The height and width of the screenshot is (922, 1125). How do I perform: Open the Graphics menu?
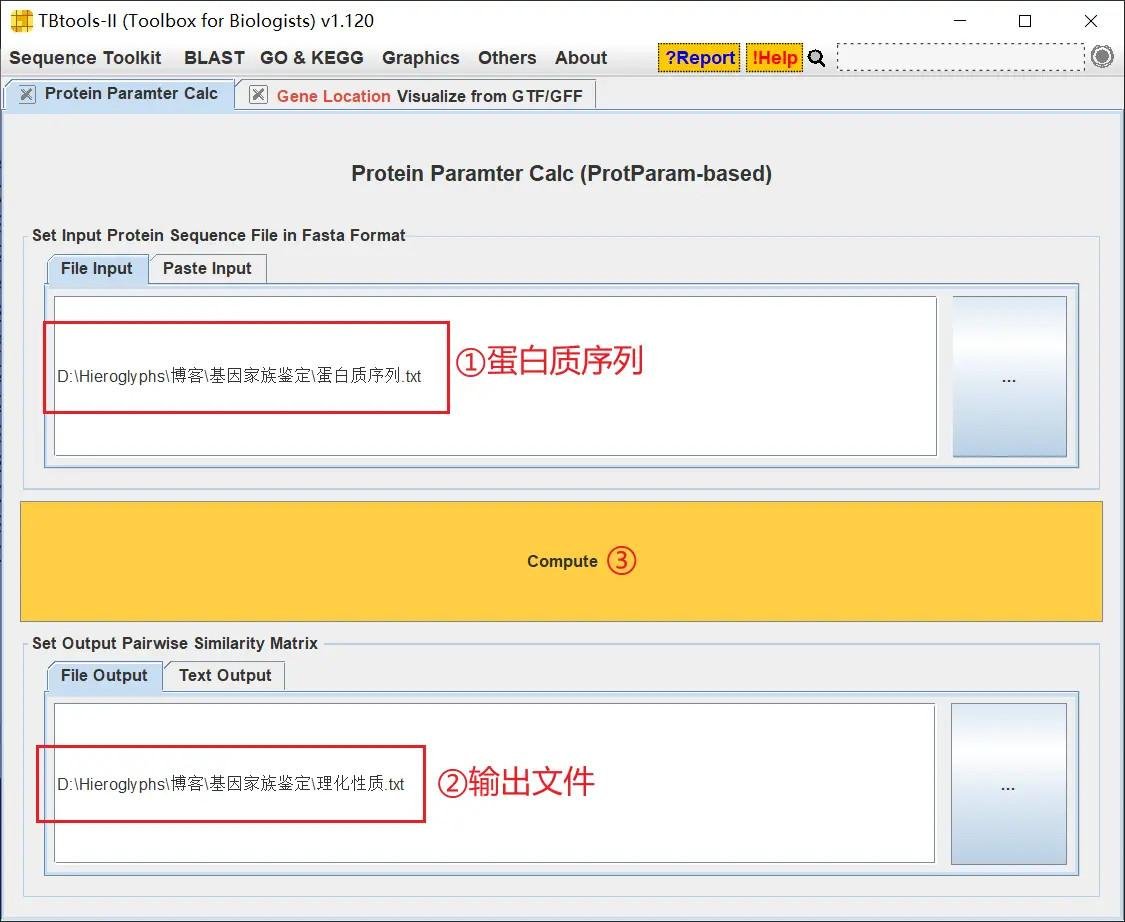pos(420,58)
